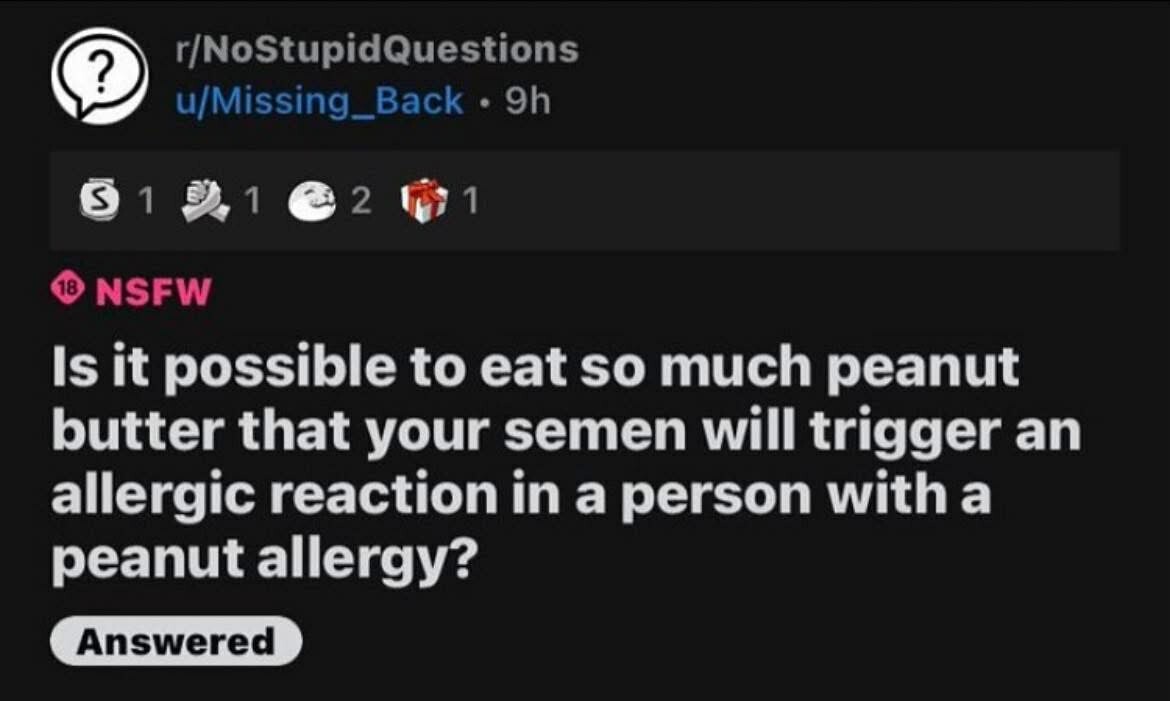Click the smiling face award icon
This screenshot has width=1170, height=701.
[313, 200]
